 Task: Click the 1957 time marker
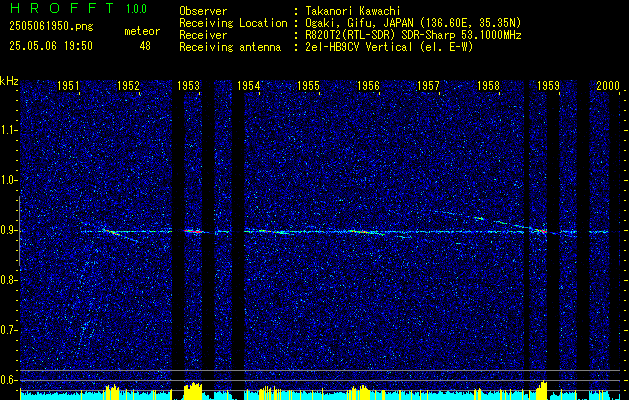[x=428, y=85]
